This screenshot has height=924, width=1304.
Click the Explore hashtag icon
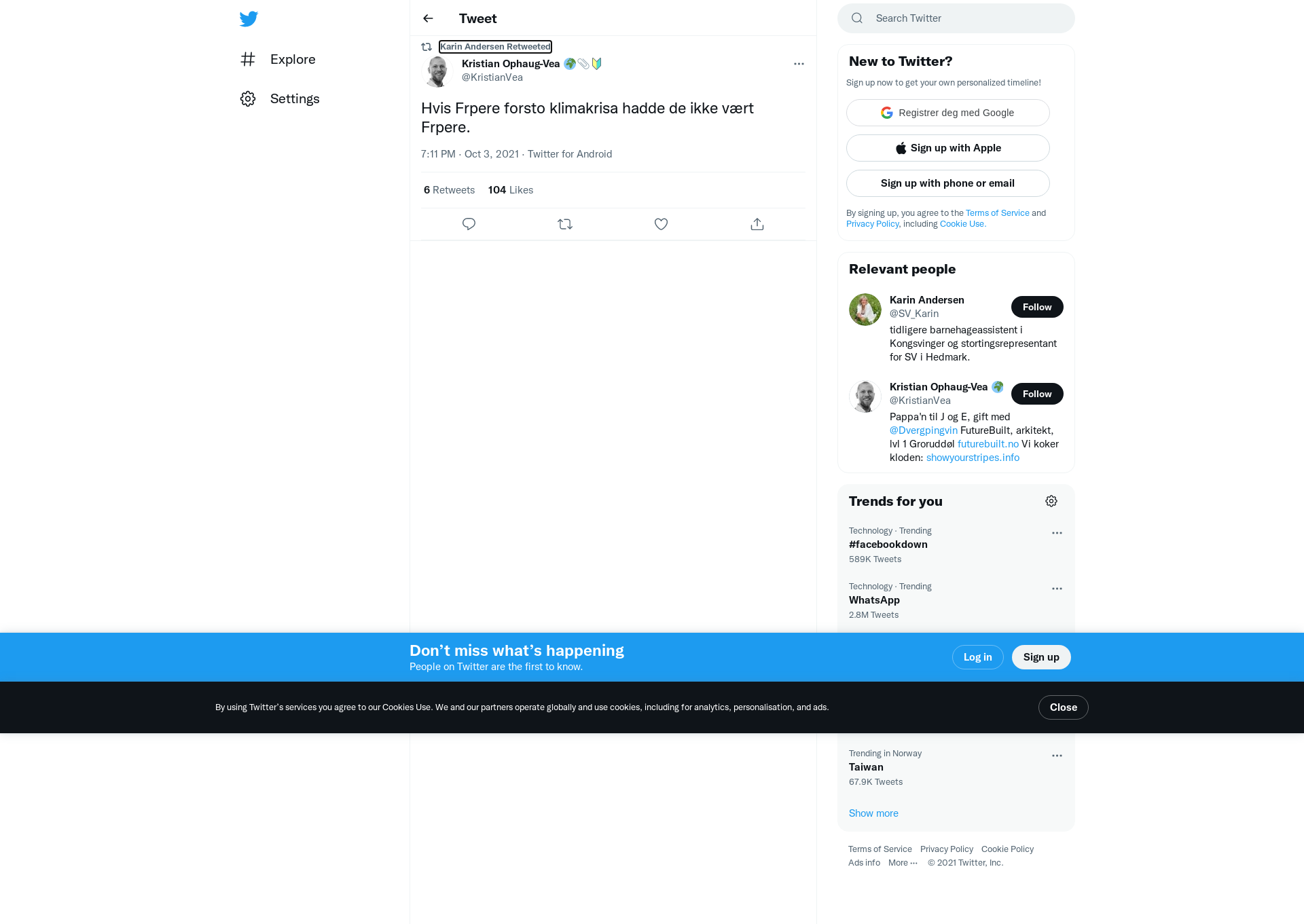click(248, 60)
